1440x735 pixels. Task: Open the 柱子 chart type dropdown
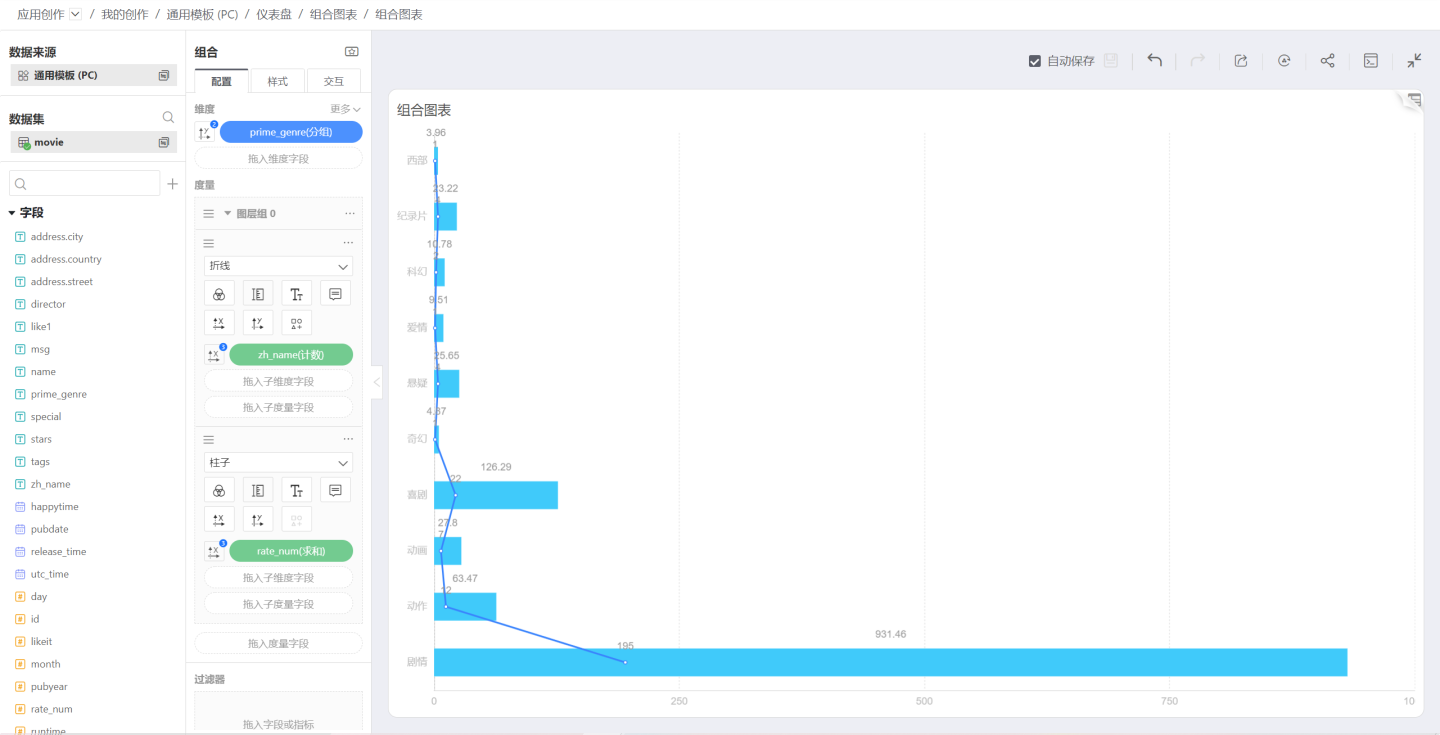(278, 463)
